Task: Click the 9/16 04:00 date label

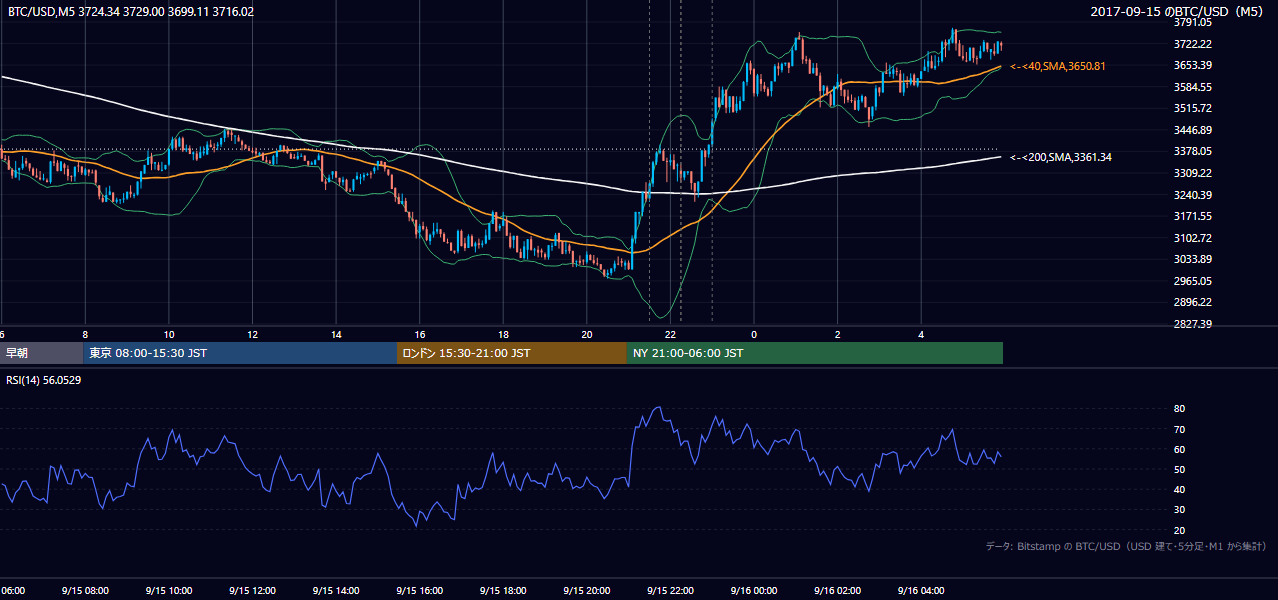Action: (921, 591)
